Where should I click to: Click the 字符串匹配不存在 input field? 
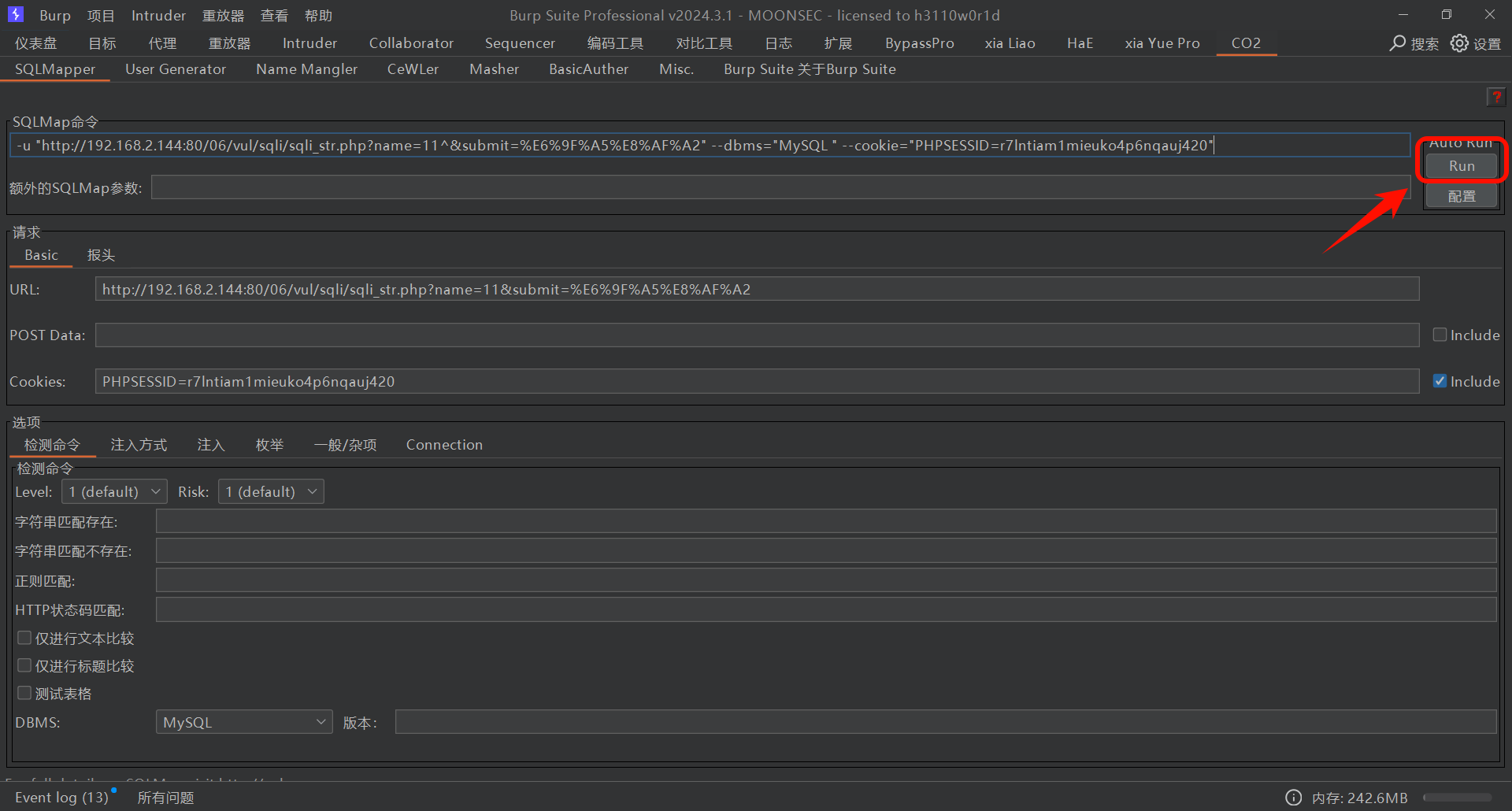(x=826, y=550)
